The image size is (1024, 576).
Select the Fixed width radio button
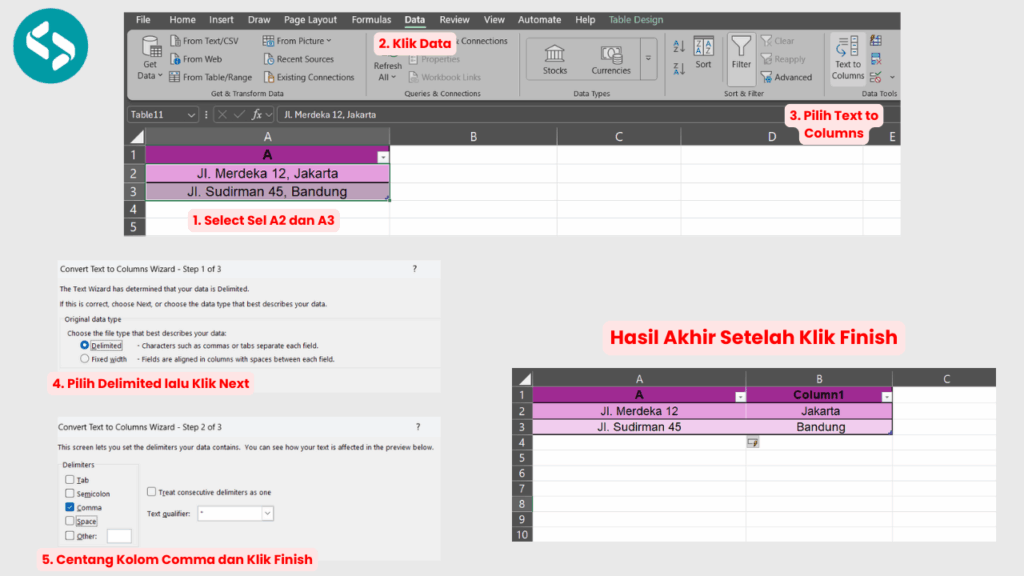pos(85,358)
